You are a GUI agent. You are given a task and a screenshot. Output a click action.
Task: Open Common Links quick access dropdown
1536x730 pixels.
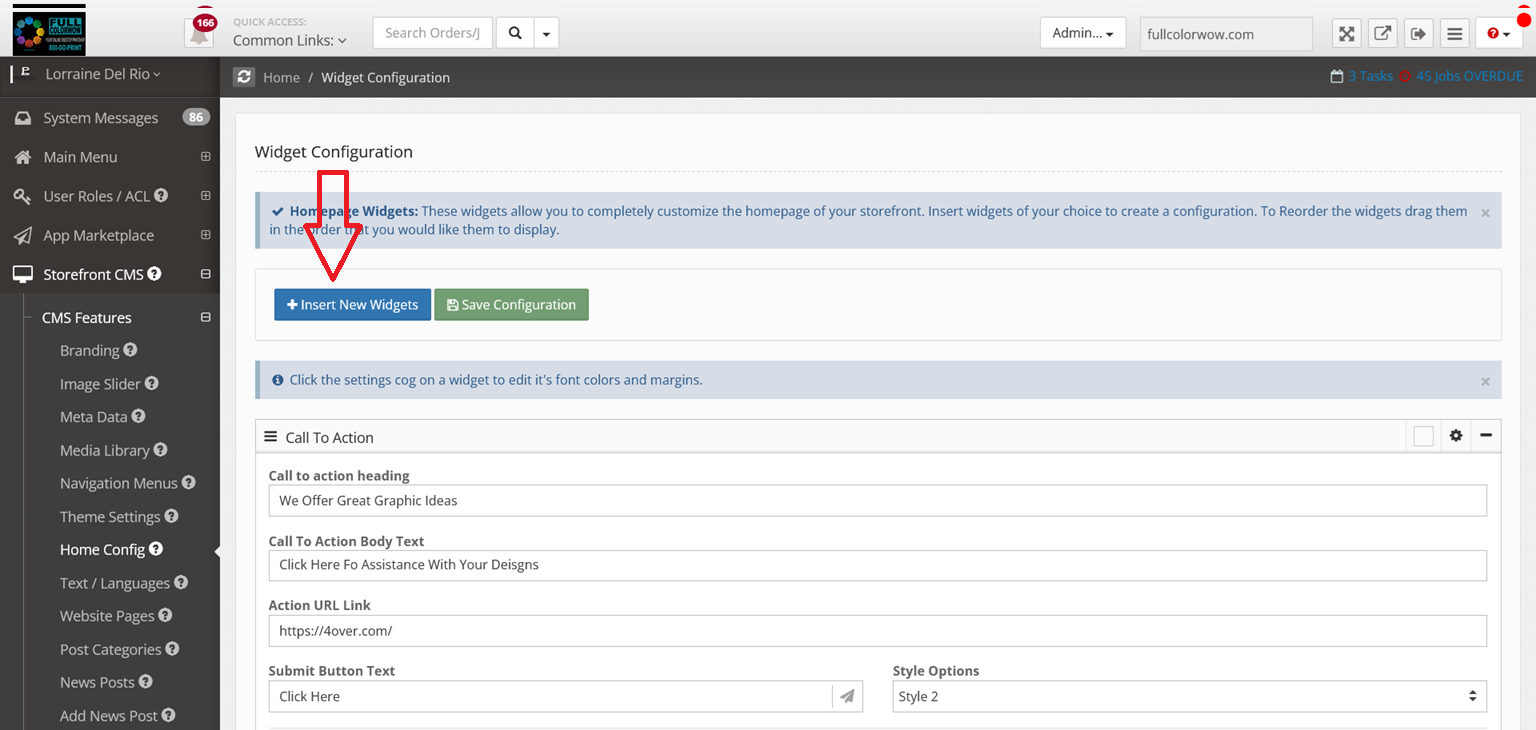[x=289, y=41]
